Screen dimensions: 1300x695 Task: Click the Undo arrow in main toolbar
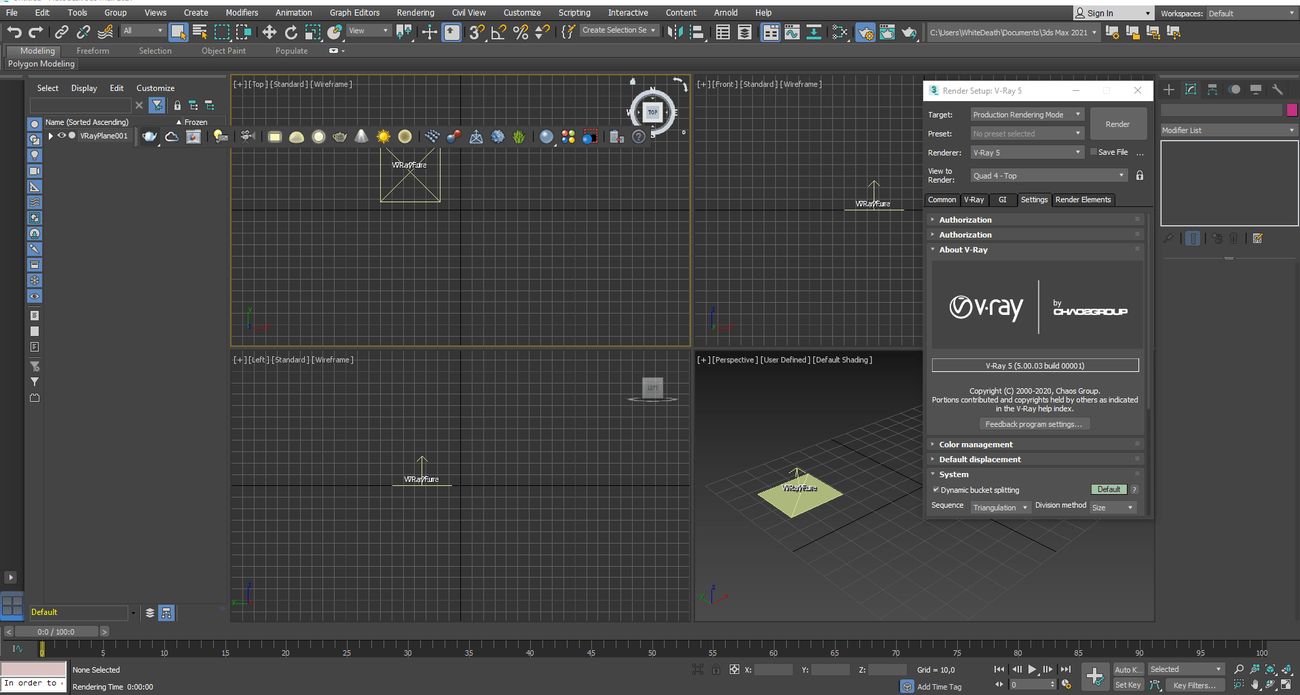(x=14, y=32)
